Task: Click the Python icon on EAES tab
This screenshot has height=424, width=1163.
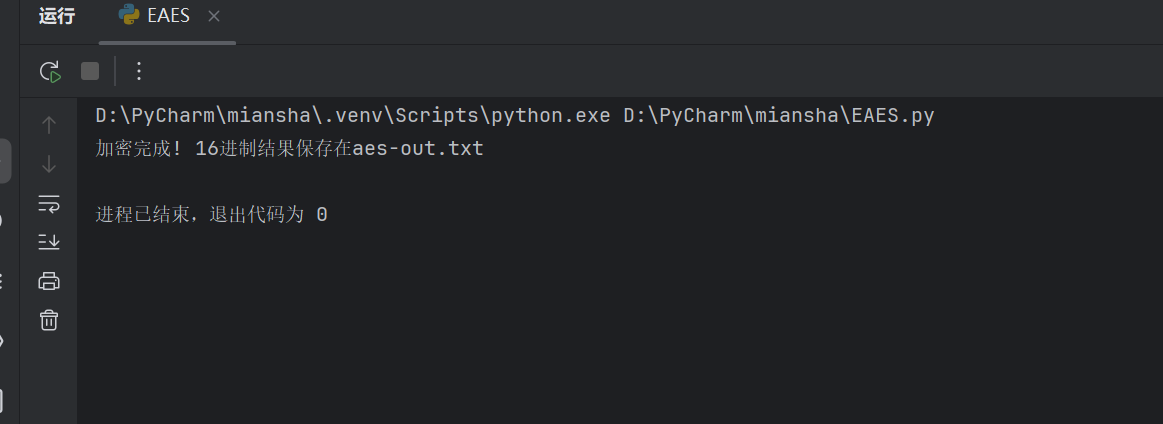Action: (129, 16)
